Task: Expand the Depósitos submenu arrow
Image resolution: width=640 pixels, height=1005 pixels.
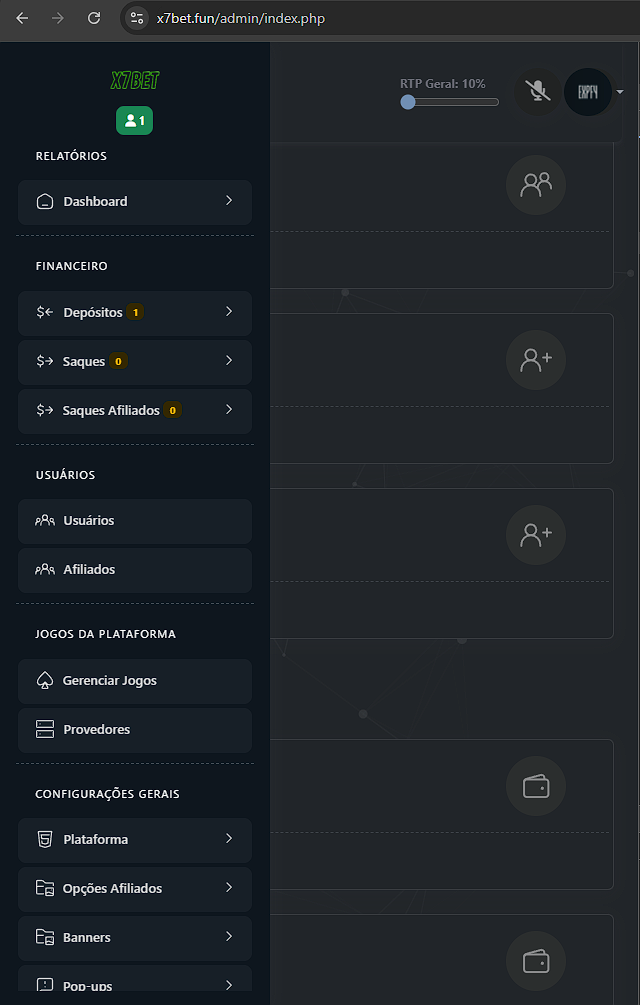Action: (229, 311)
